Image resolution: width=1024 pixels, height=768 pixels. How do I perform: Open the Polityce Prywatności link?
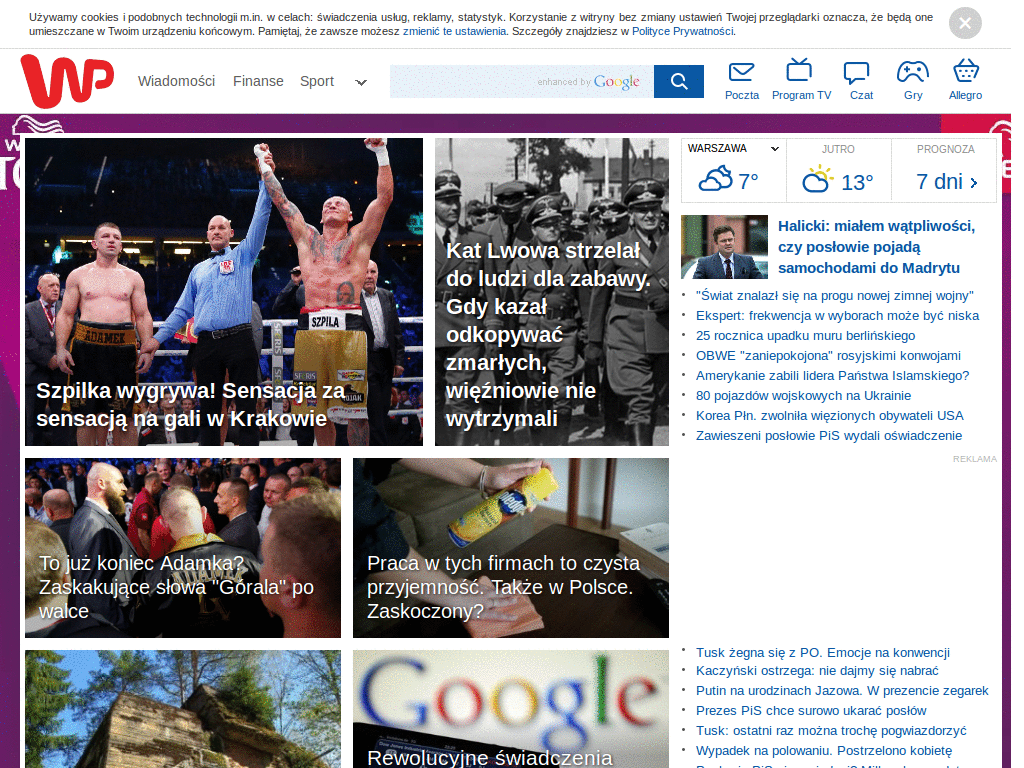coord(683,31)
